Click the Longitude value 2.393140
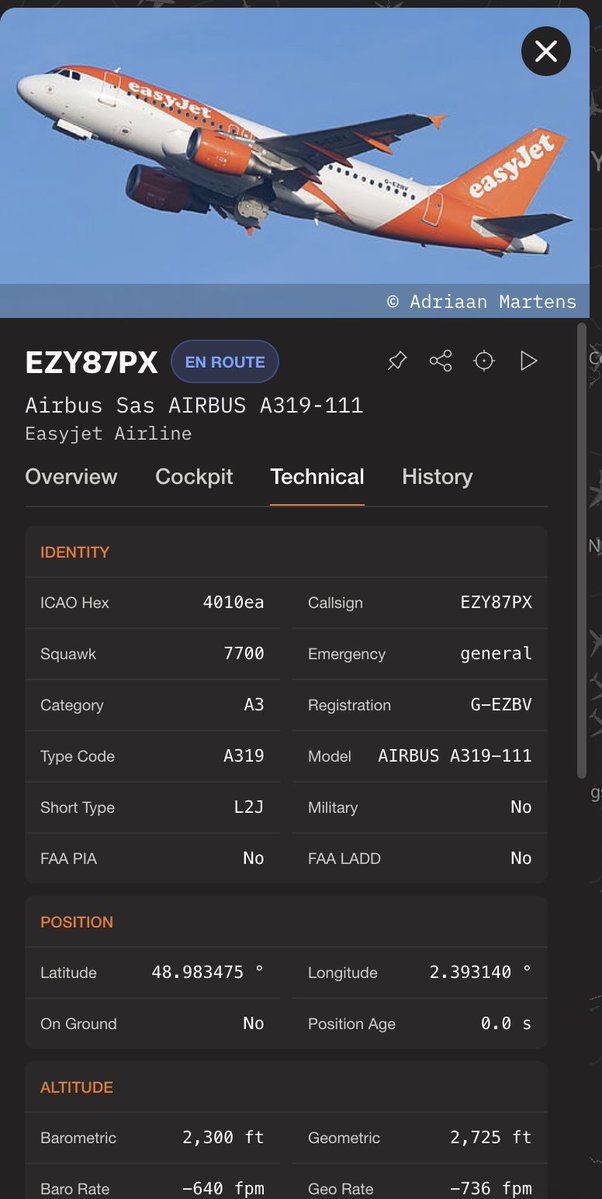Viewport: 602px width, 1199px height. pyautogui.click(x=480, y=973)
